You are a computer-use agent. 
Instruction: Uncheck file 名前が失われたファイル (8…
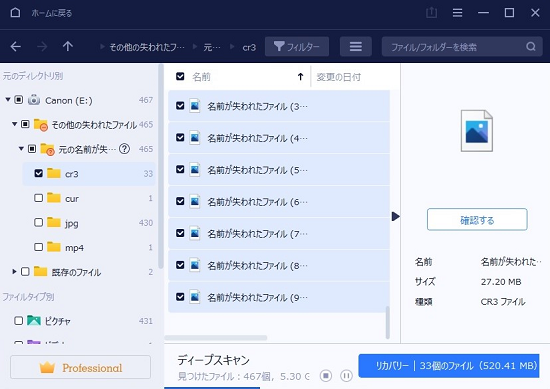pyautogui.click(x=180, y=265)
